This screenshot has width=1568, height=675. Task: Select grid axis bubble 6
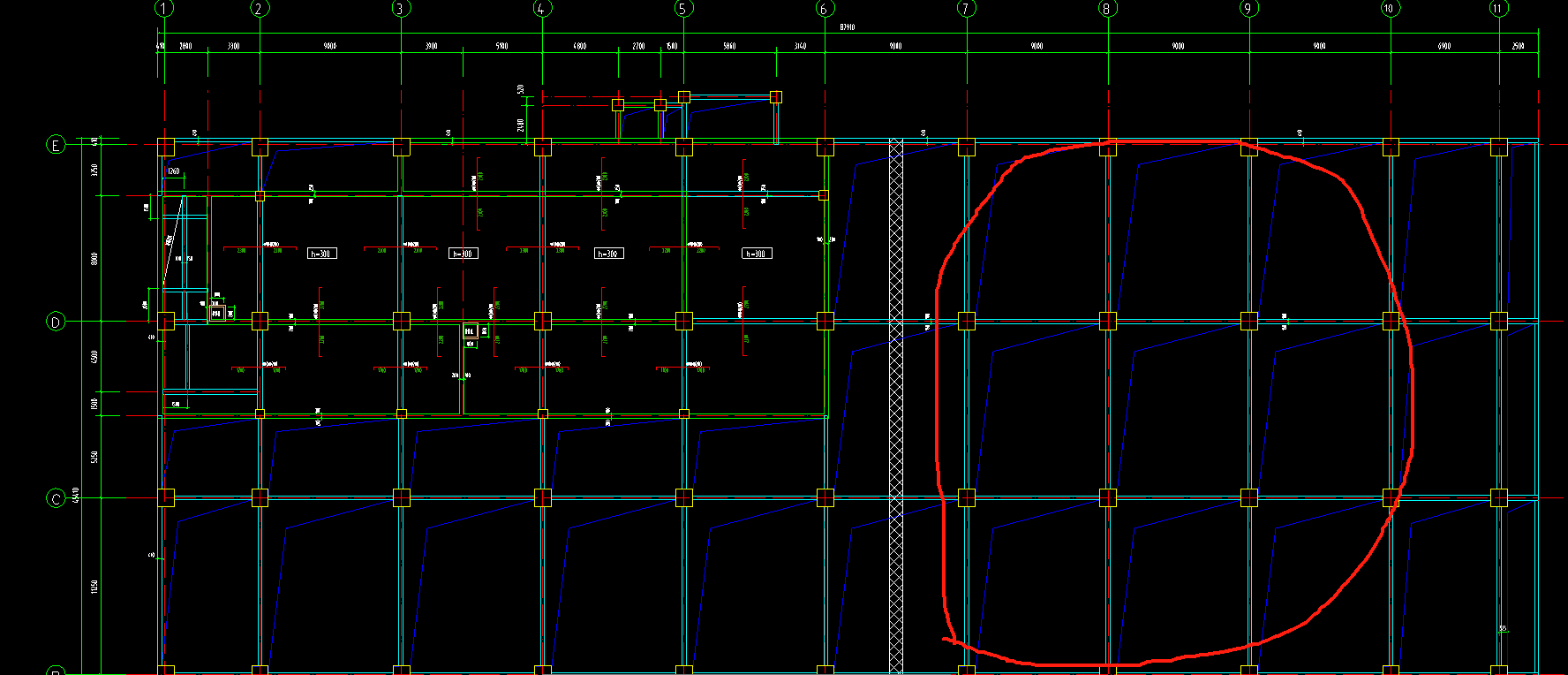825,8
